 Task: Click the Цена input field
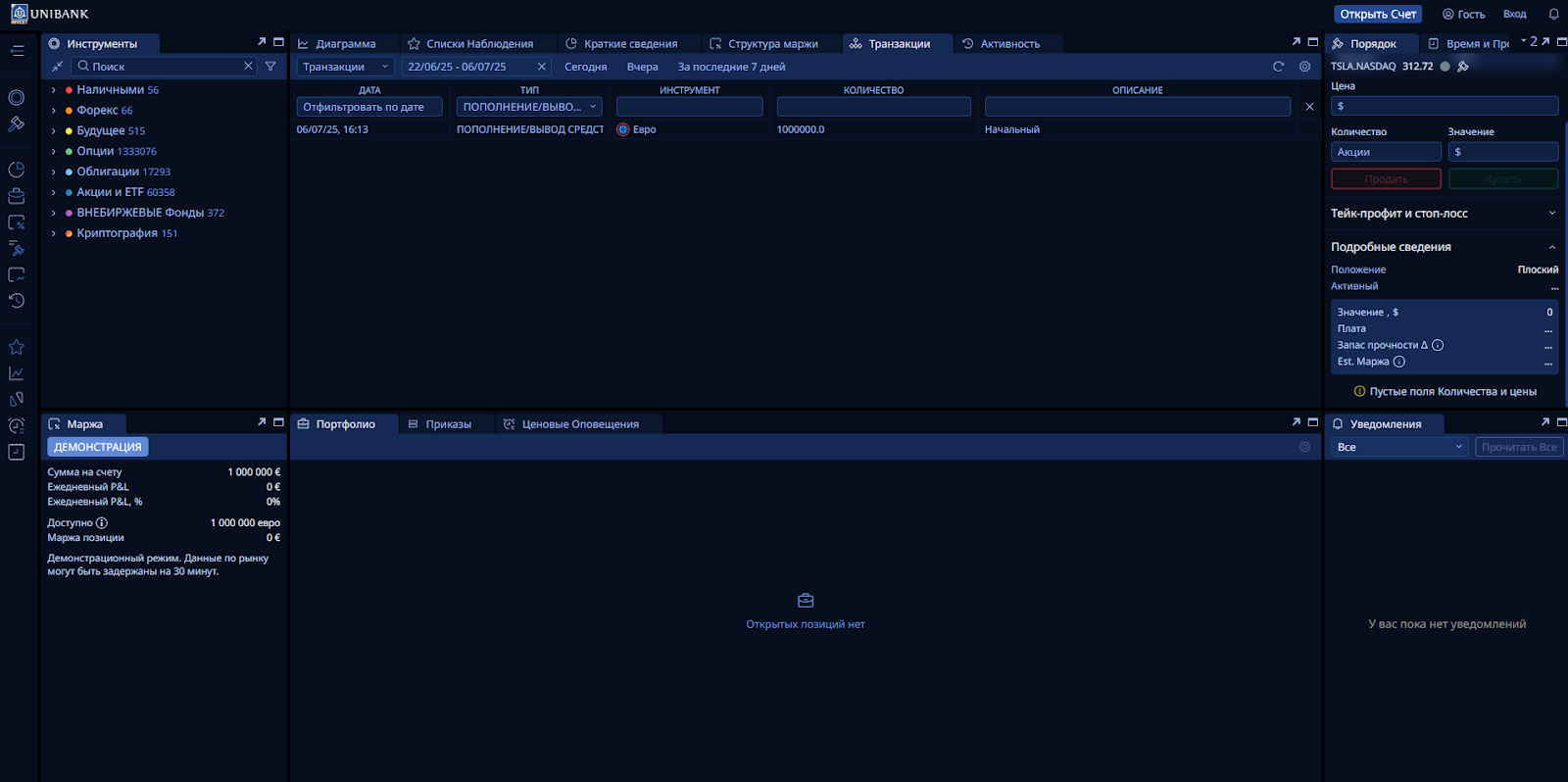tap(1445, 106)
